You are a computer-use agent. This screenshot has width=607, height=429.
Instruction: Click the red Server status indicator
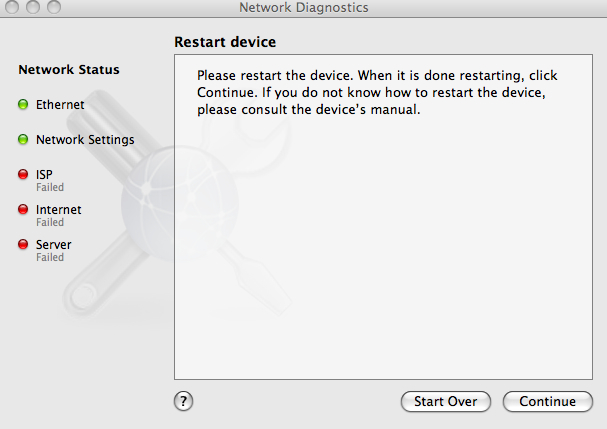pyautogui.click(x=23, y=244)
